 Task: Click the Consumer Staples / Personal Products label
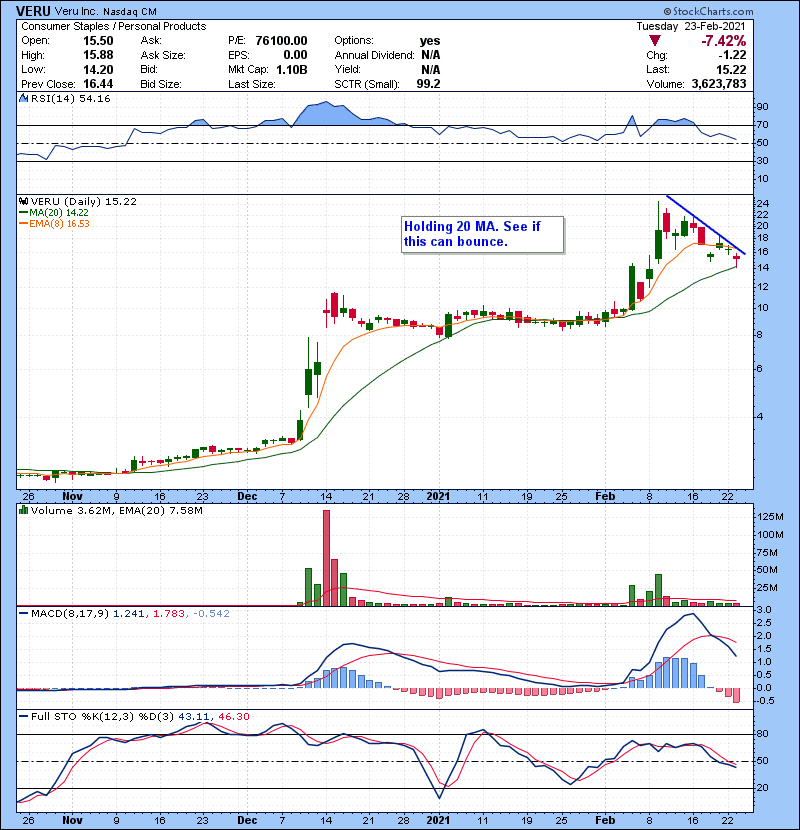(113, 26)
